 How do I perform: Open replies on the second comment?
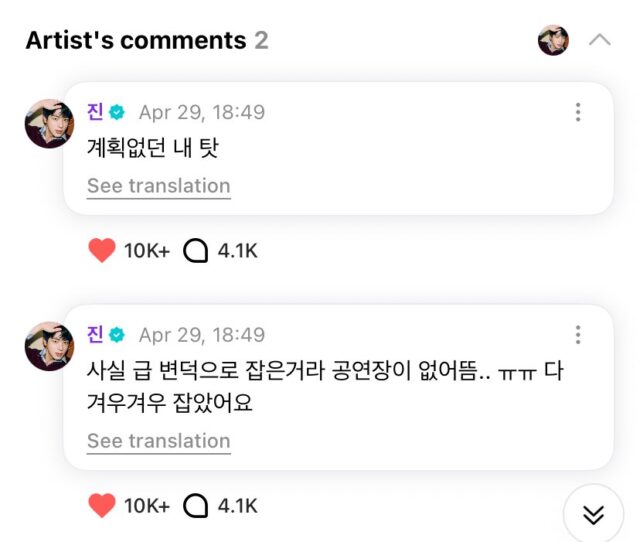coord(196,506)
